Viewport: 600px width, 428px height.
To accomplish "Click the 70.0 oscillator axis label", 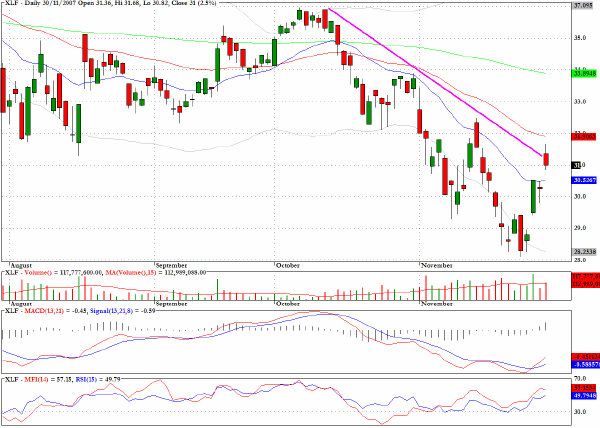I will coord(579,379).
